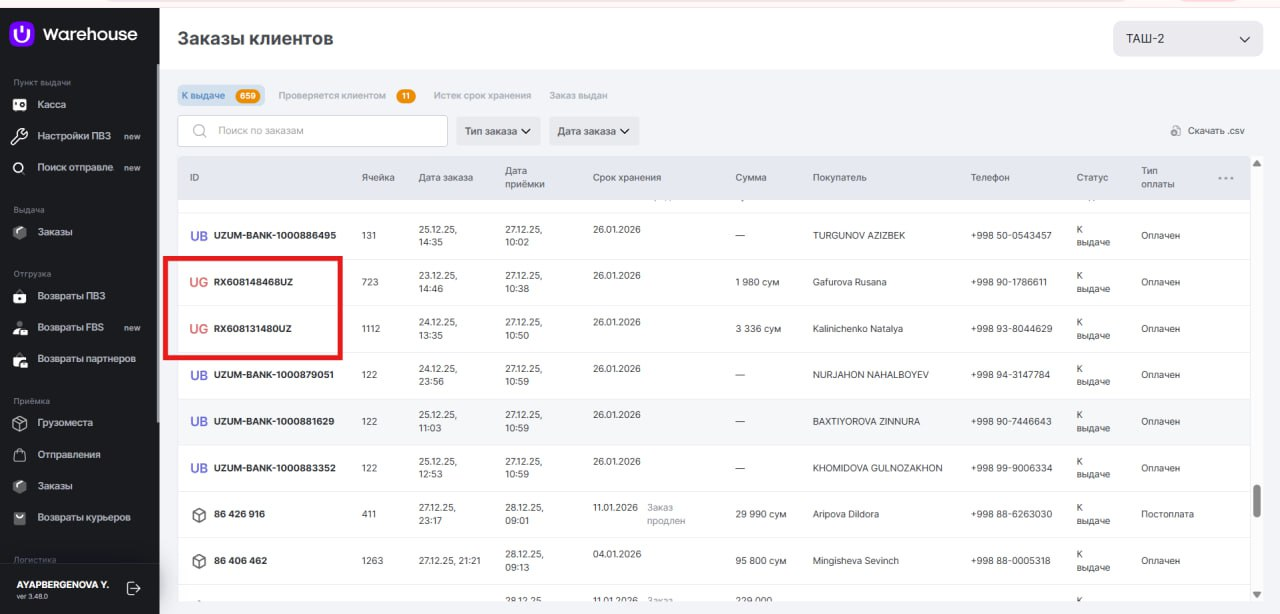
Task: Open Поиск отправления search icon
Action: [x=18, y=168]
